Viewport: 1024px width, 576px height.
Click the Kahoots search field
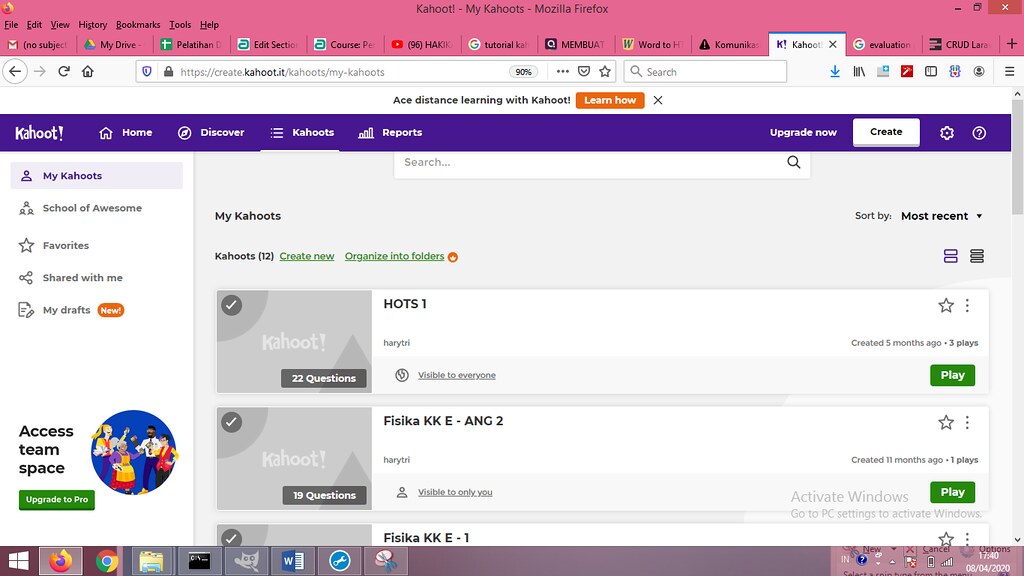(601, 163)
